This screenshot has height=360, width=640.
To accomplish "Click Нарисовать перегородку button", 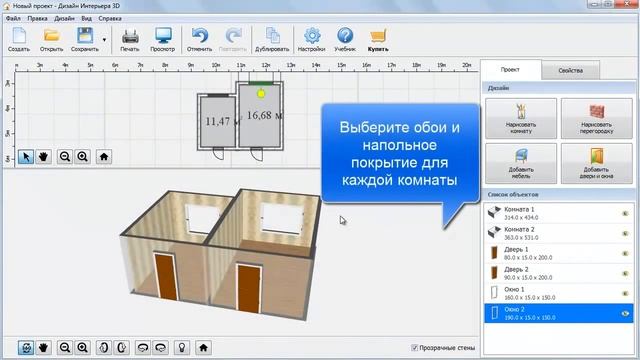I will pyautogui.click(x=597, y=118).
